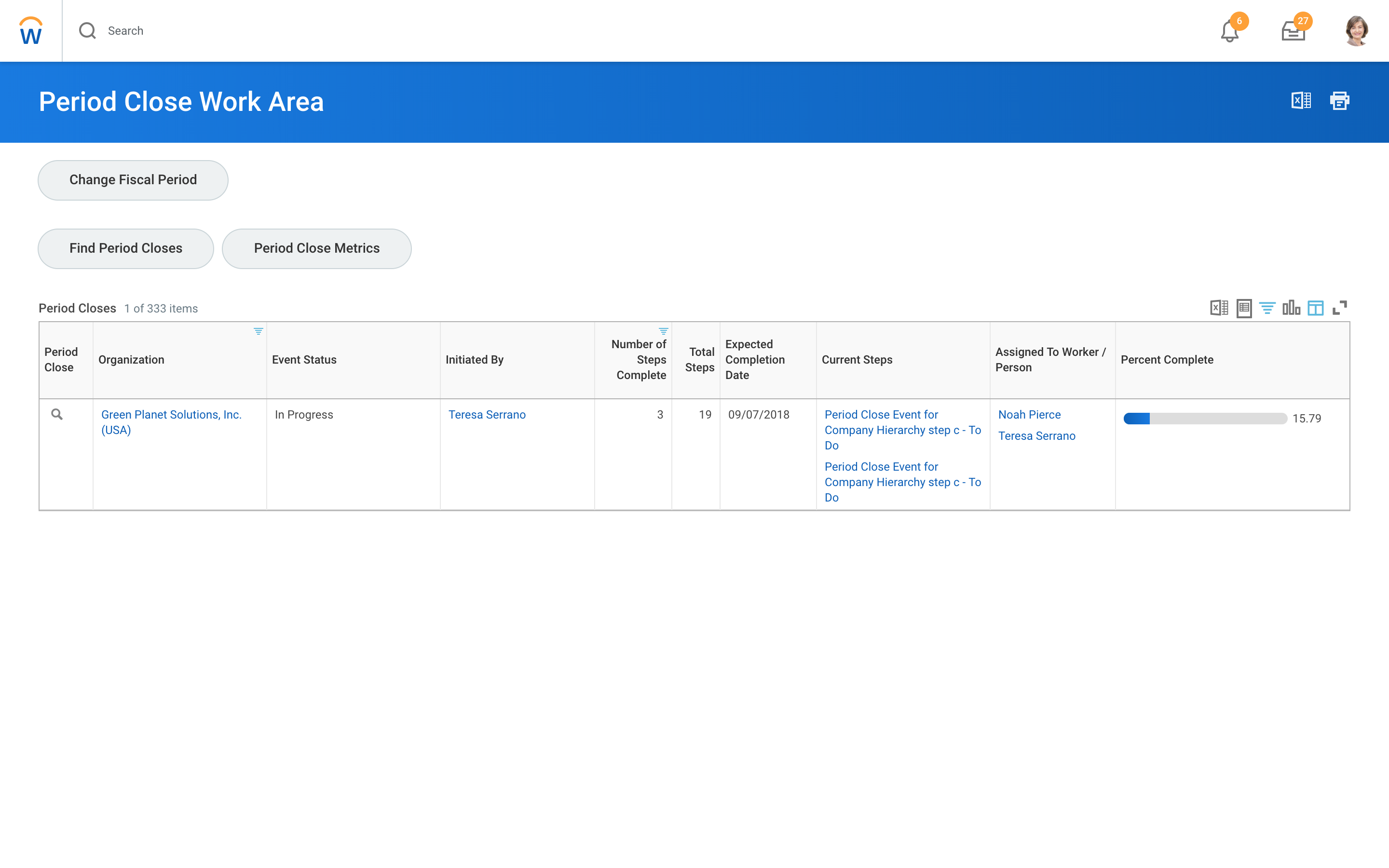
Task: Open the notifications bell
Action: tap(1229, 31)
